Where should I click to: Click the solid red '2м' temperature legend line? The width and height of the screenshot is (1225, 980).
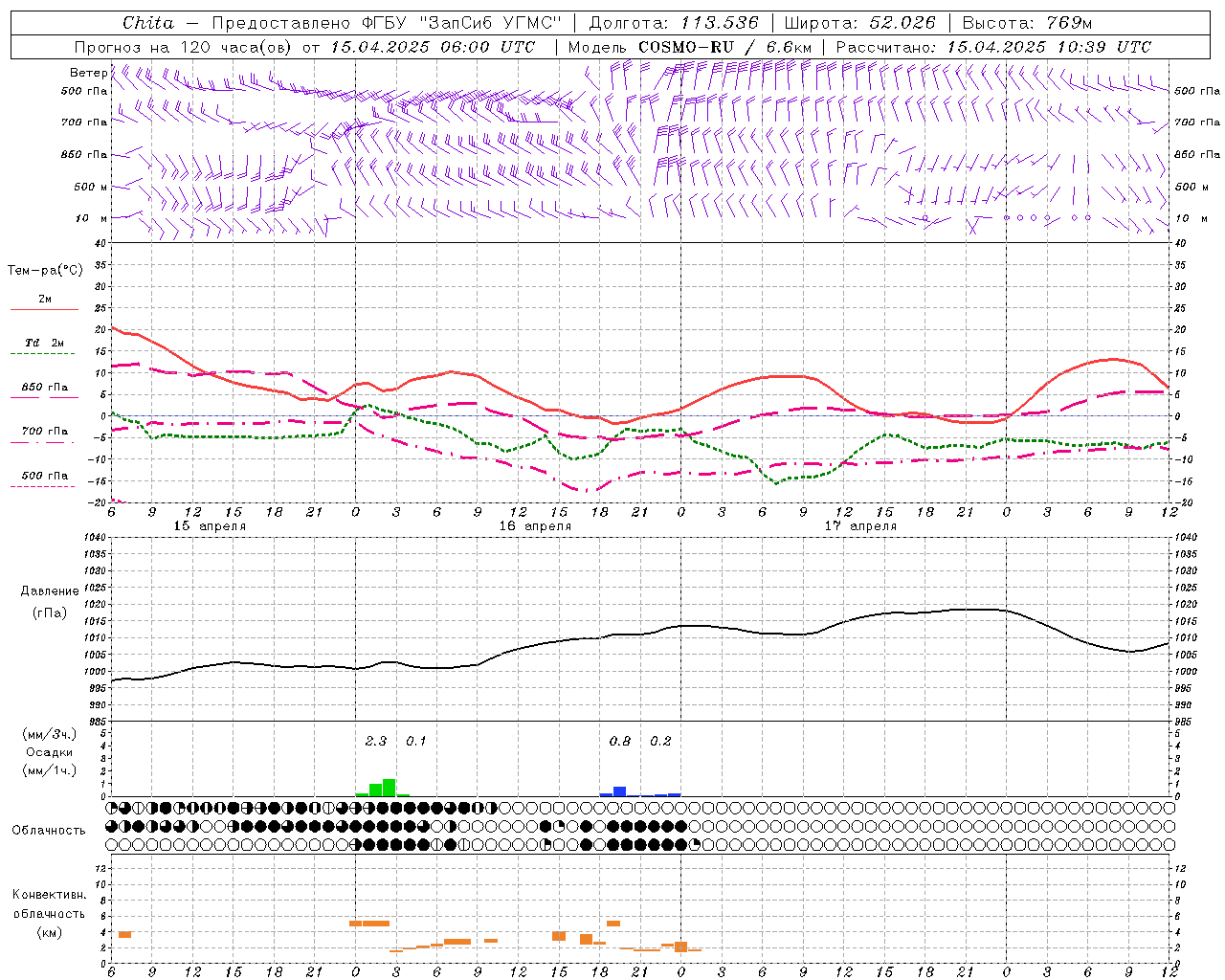pos(44,310)
